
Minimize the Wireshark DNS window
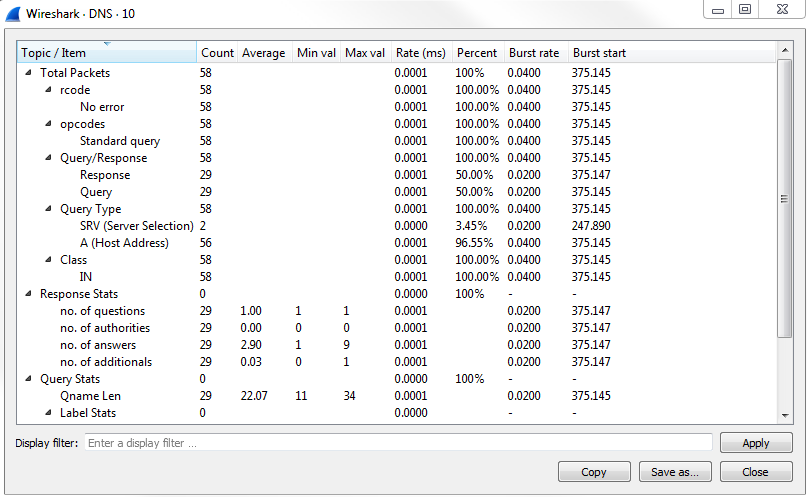pos(718,10)
